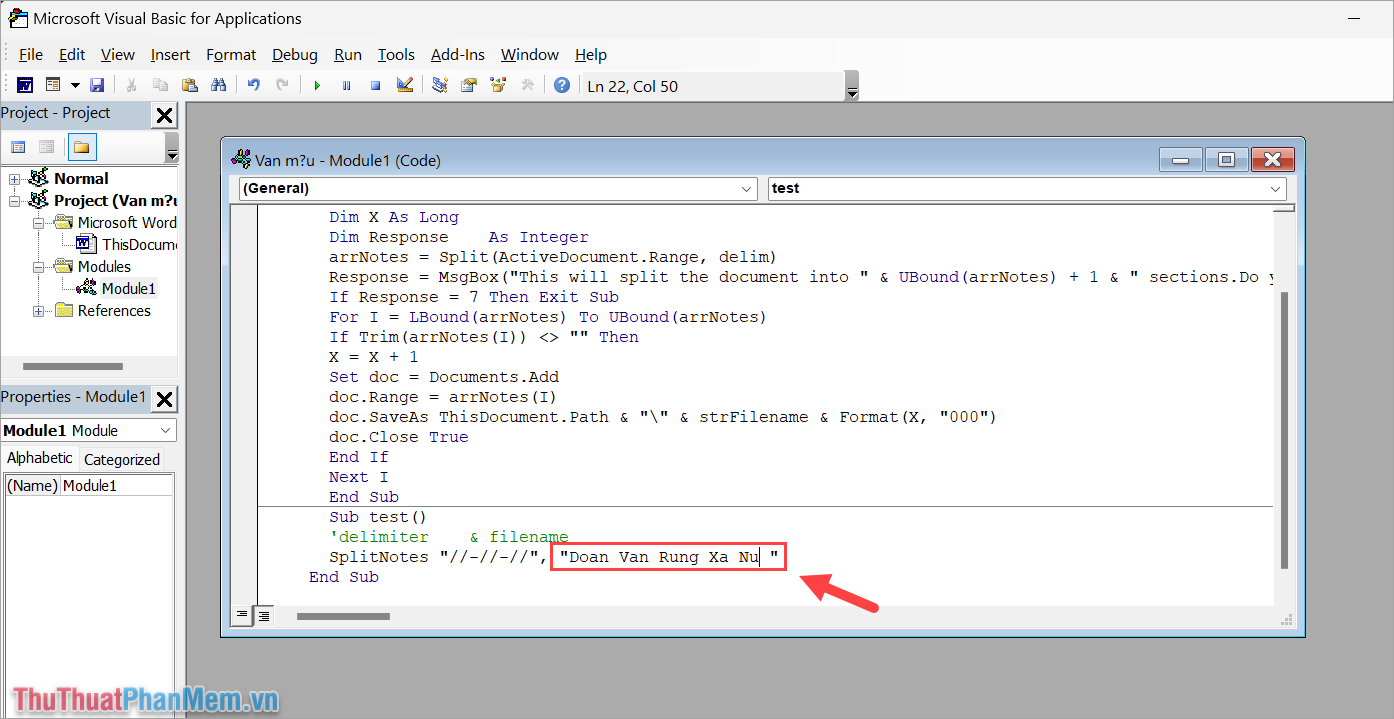
Task: Click the code window horizontal scrollbar
Action: tap(343, 616)
